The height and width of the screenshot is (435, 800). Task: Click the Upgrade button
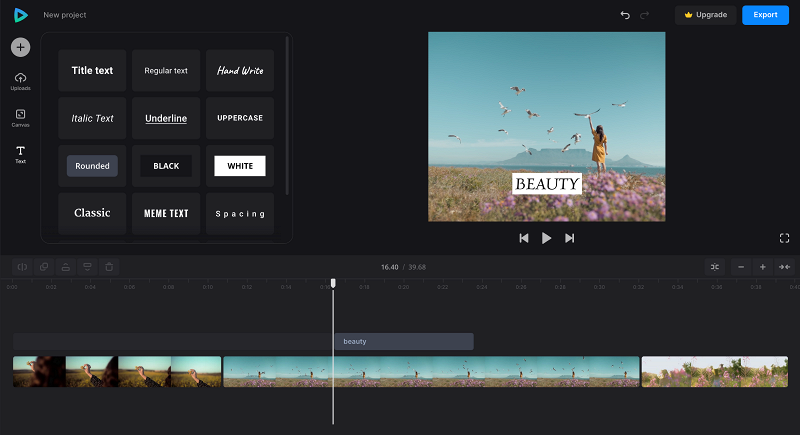click(x=706, y=15)
